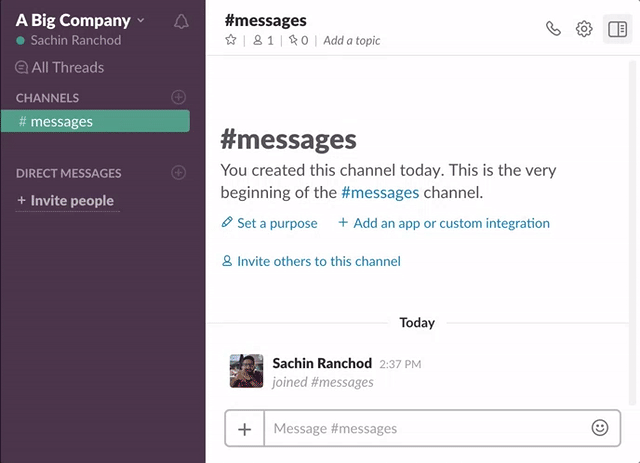This screenshot has width=640, height=463.
Task: Click the attach file plus button
Action: tap(244, 428)
